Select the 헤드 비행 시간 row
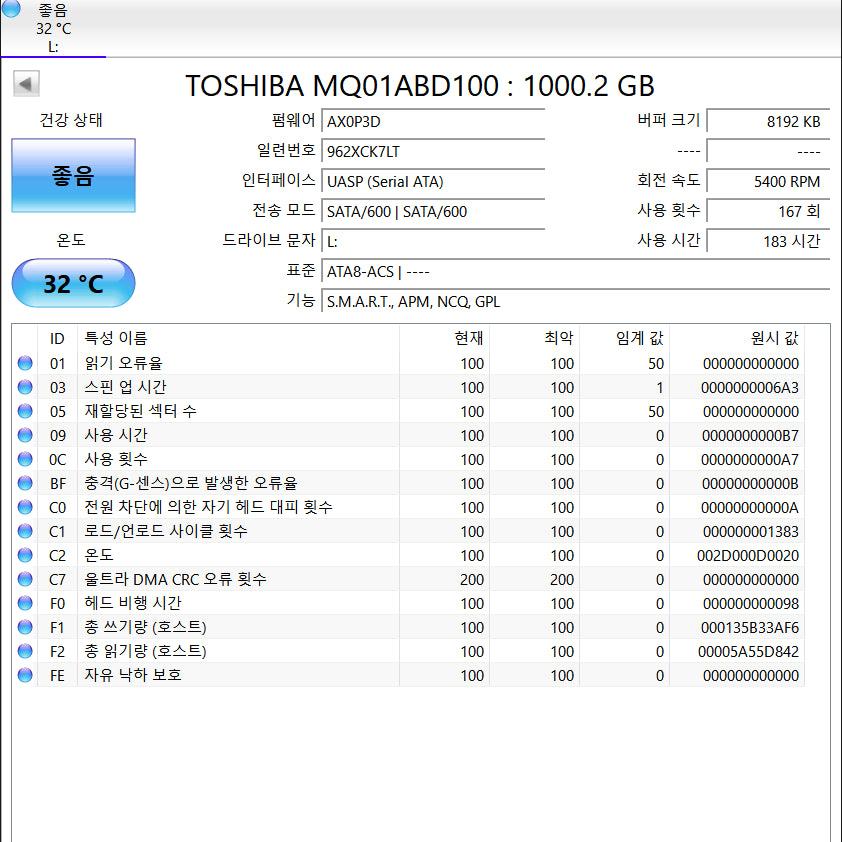Screen dimensions: 842x842 [408, 604]
